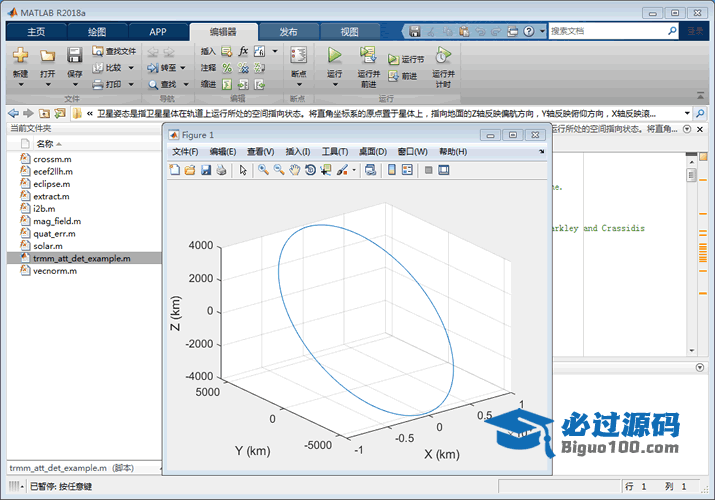Click the Open File icon in Figure 1
The image size is (715, 500).
tap(190, 170)
